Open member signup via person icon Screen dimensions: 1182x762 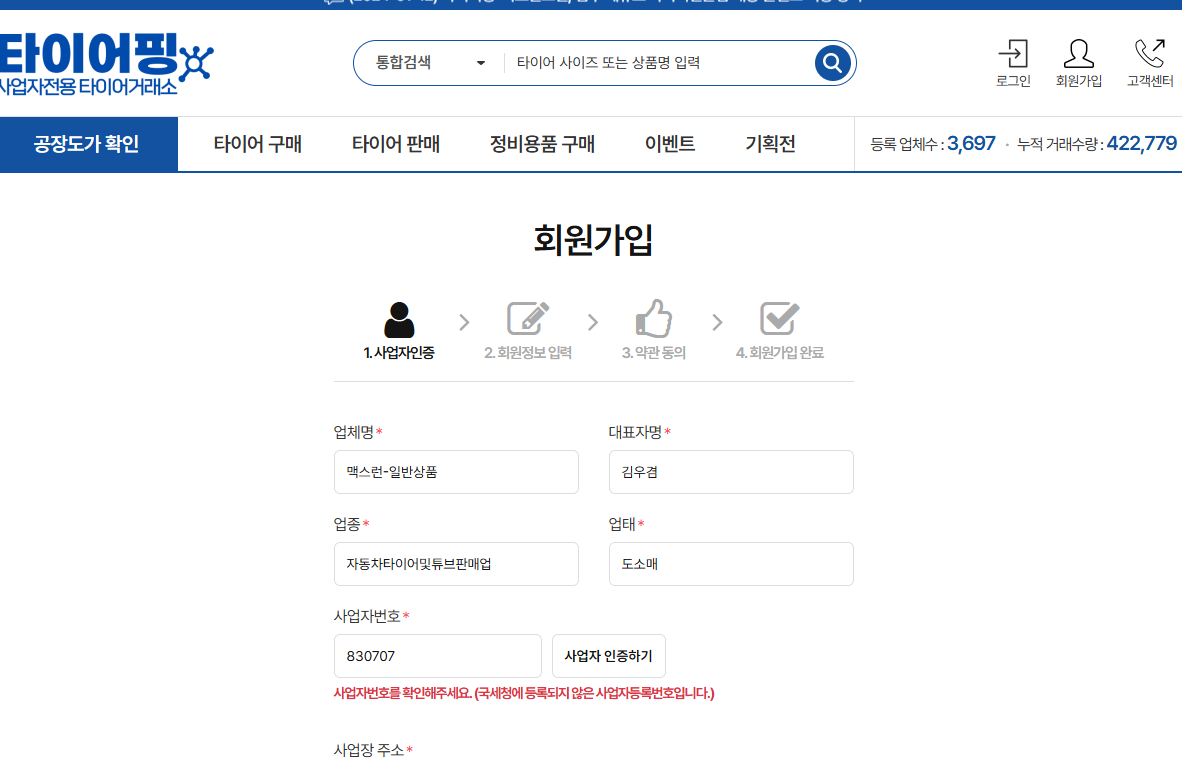pos(1078,54)
